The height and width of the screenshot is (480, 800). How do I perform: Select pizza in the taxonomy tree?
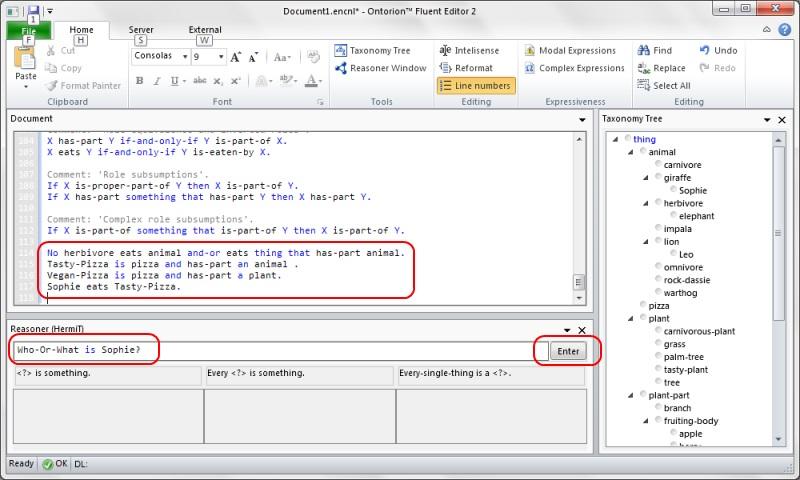click(x=659, y=306)
